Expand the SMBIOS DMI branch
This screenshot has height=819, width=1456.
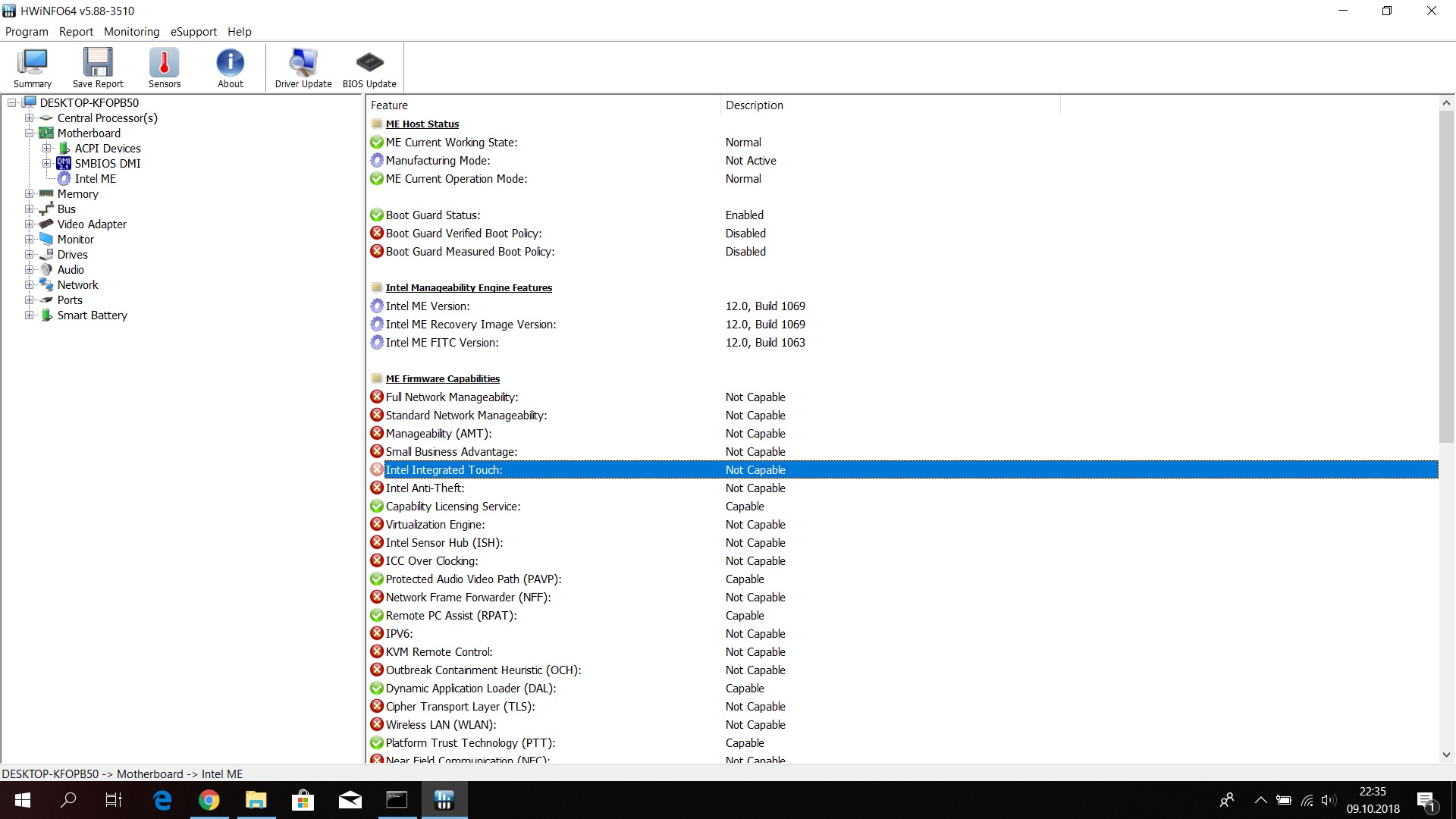pyautogui.click(x=47, y=164)
